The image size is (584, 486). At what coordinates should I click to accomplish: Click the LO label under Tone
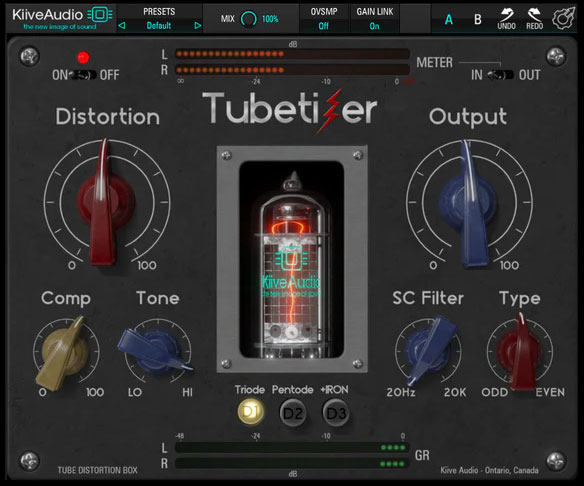[135, 392]
